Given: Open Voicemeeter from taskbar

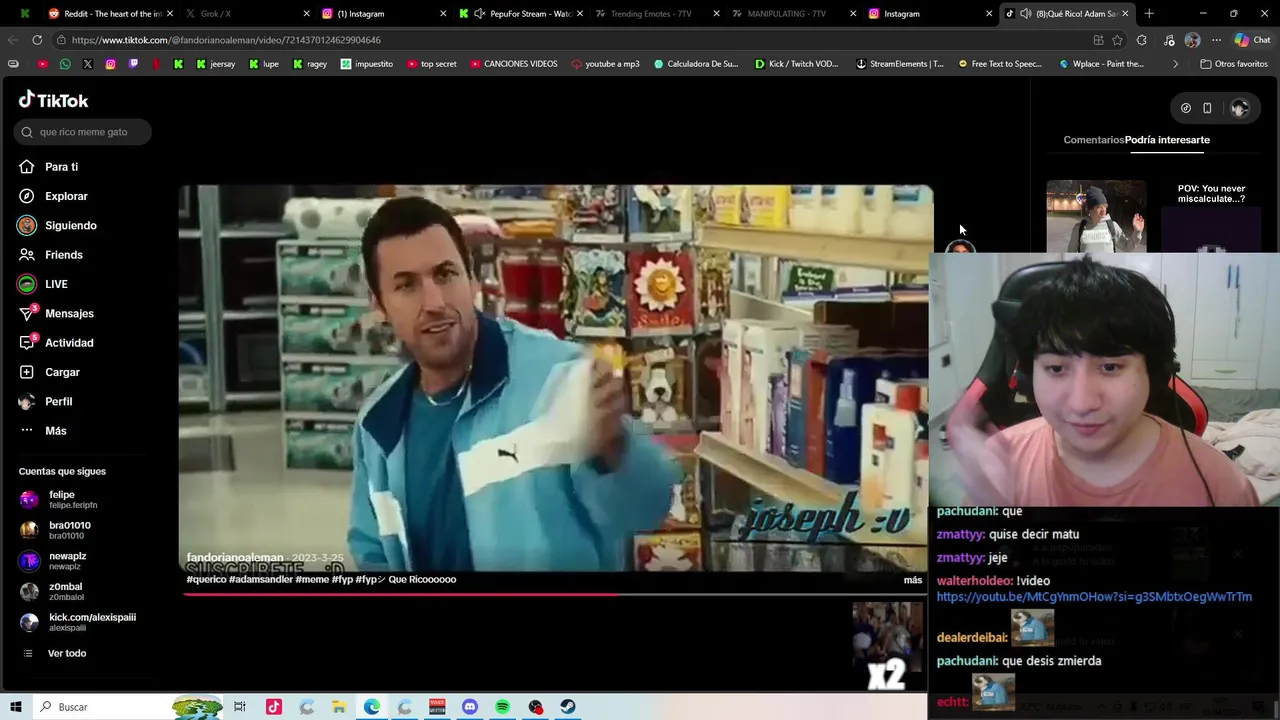Looking at the screenshot, I should (x=437, y=707).
